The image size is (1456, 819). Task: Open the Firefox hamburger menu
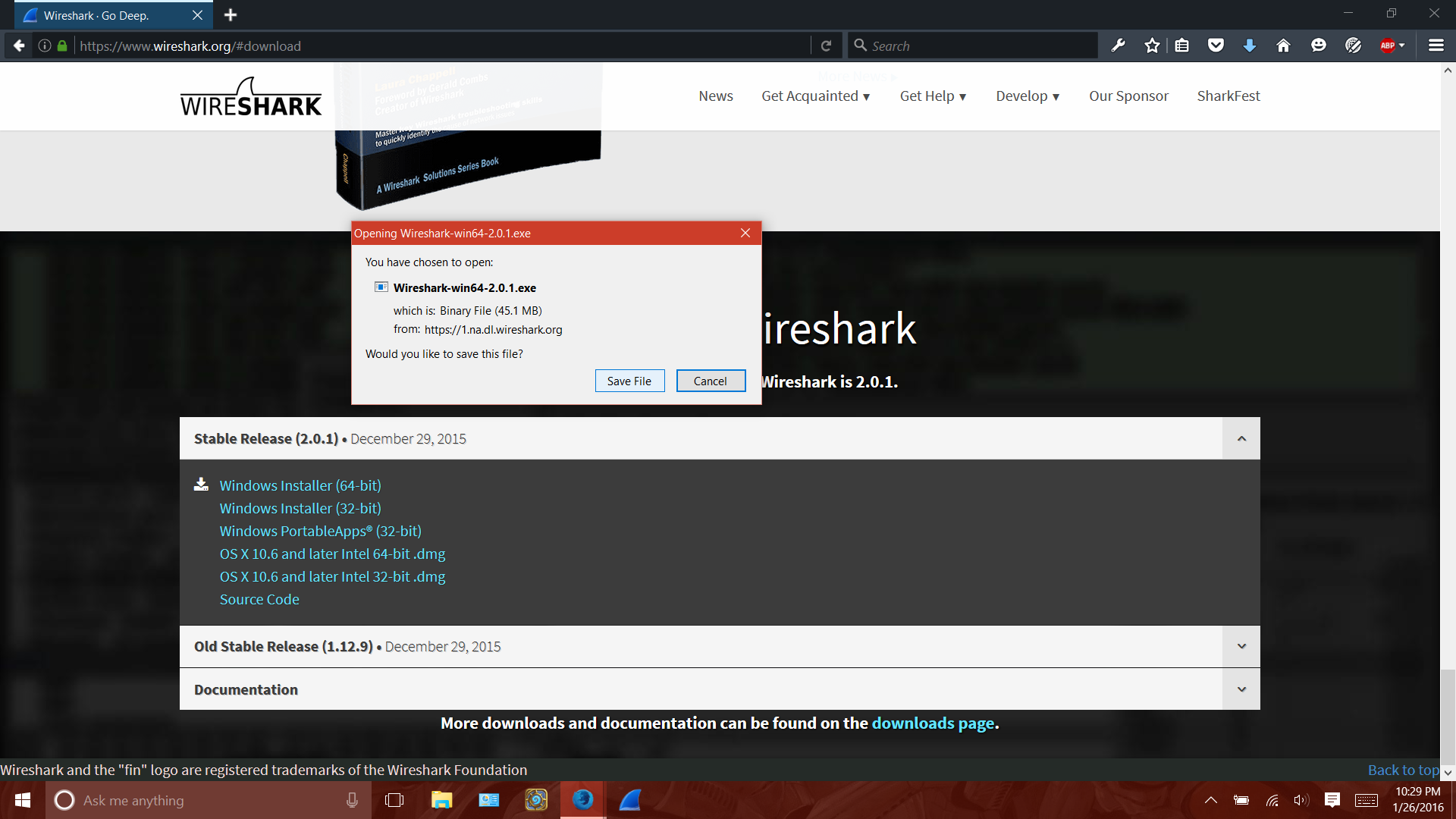tap(1436, 45)
